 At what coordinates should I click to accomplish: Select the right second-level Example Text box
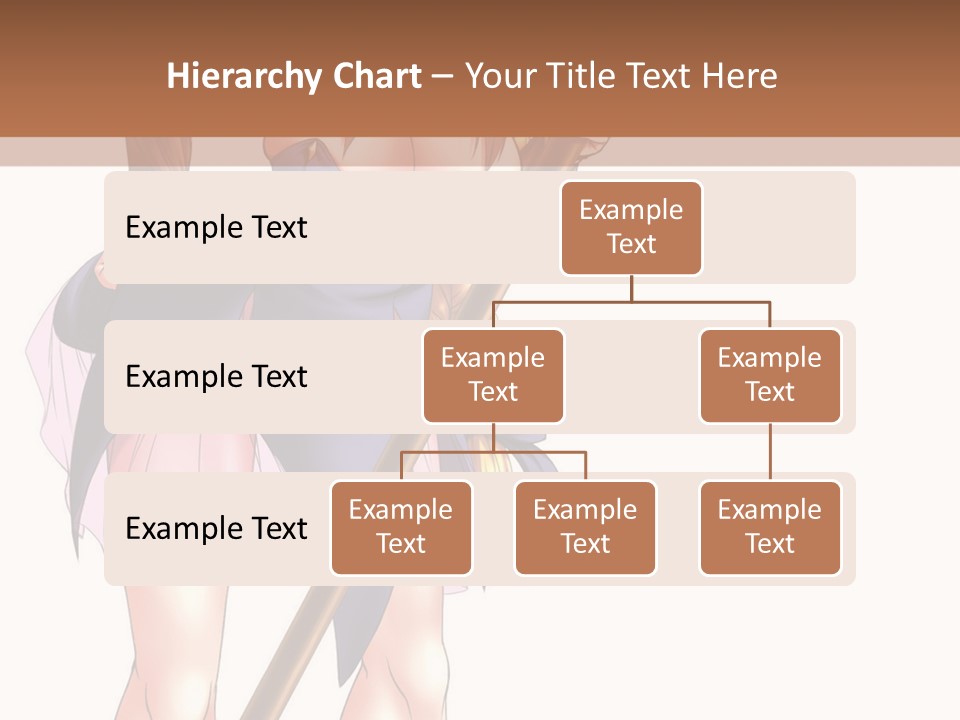(x=770, y=375)
